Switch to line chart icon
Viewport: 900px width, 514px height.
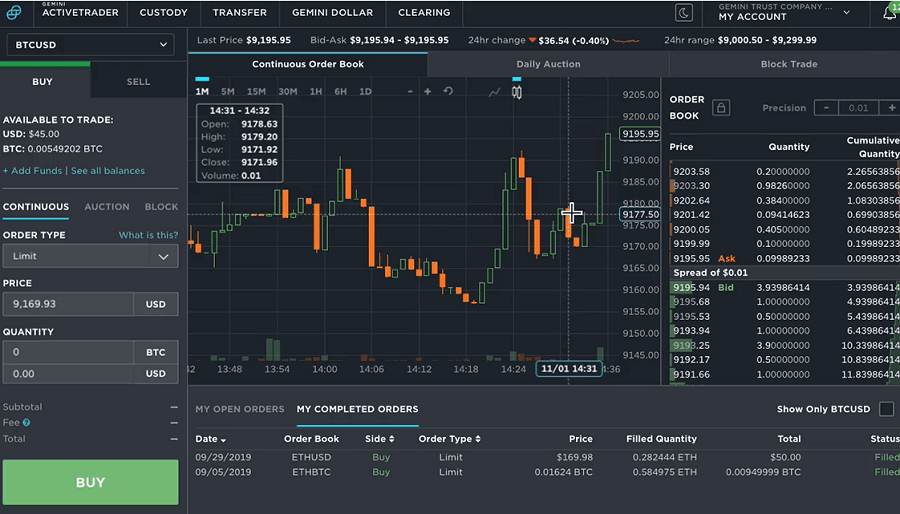point(494,92)
